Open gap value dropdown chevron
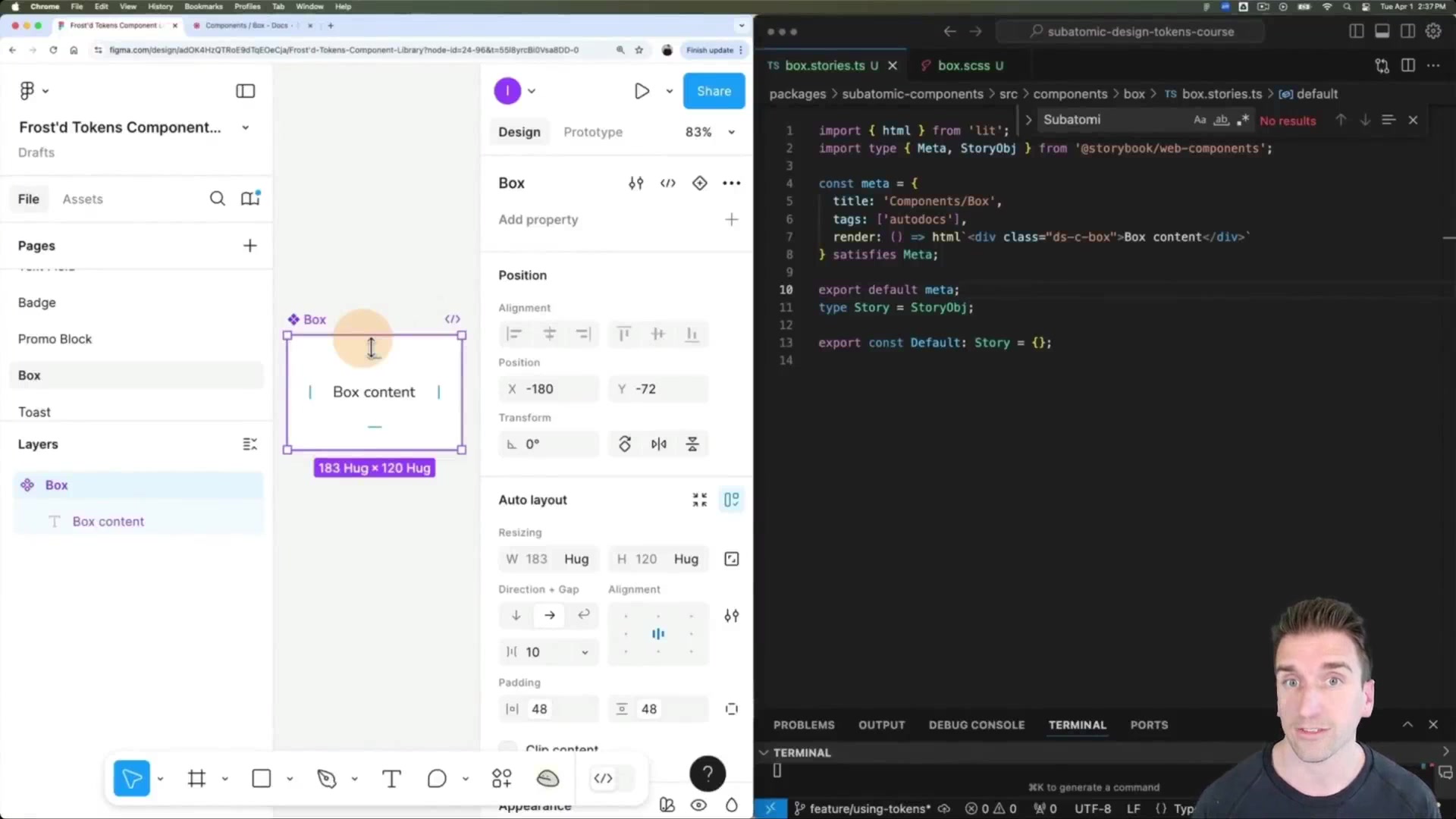The height and width of the screenshot is (819, 1456). click(585, 653)
